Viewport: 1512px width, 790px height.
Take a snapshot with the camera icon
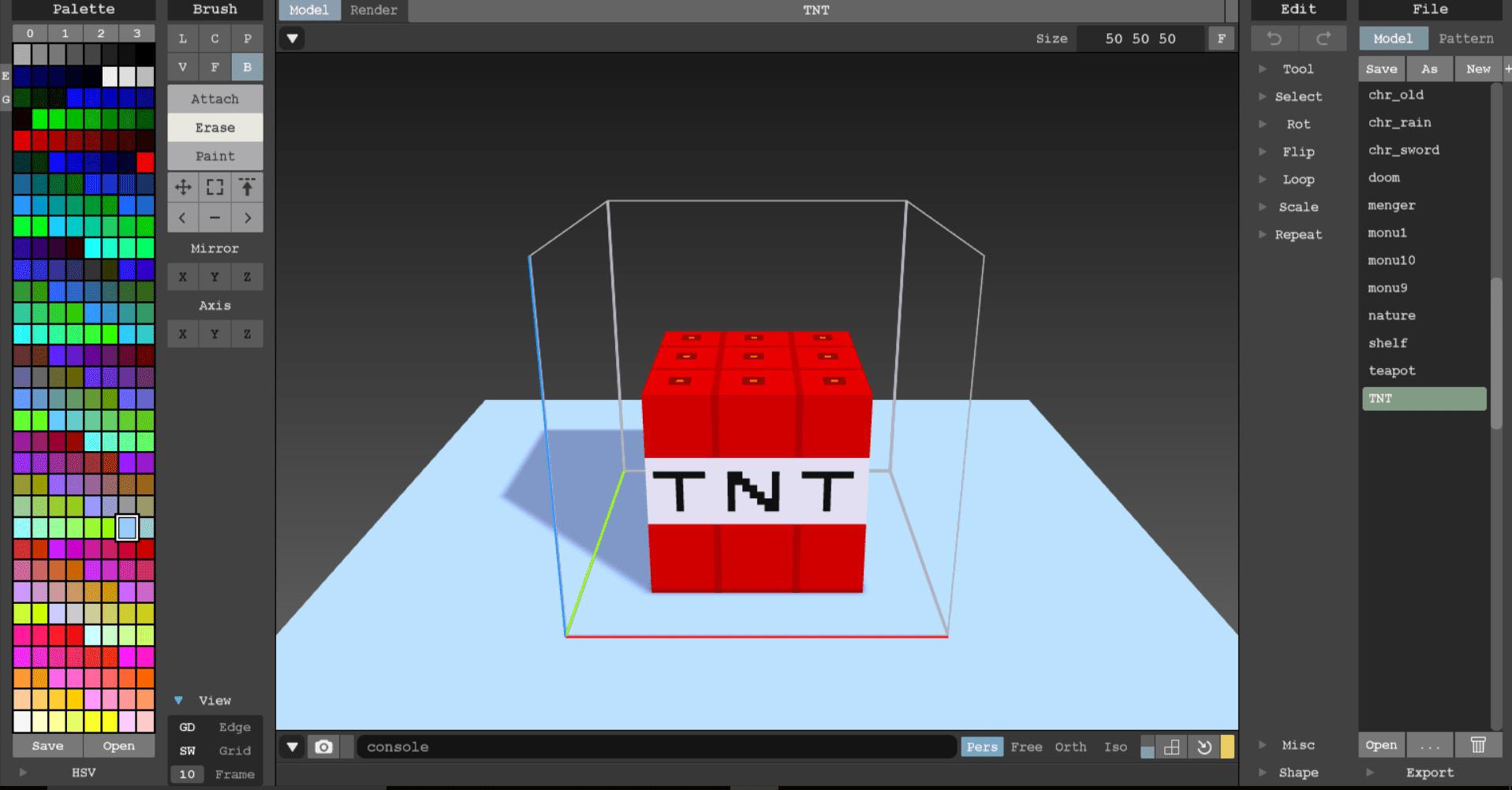tap(323, 747)
